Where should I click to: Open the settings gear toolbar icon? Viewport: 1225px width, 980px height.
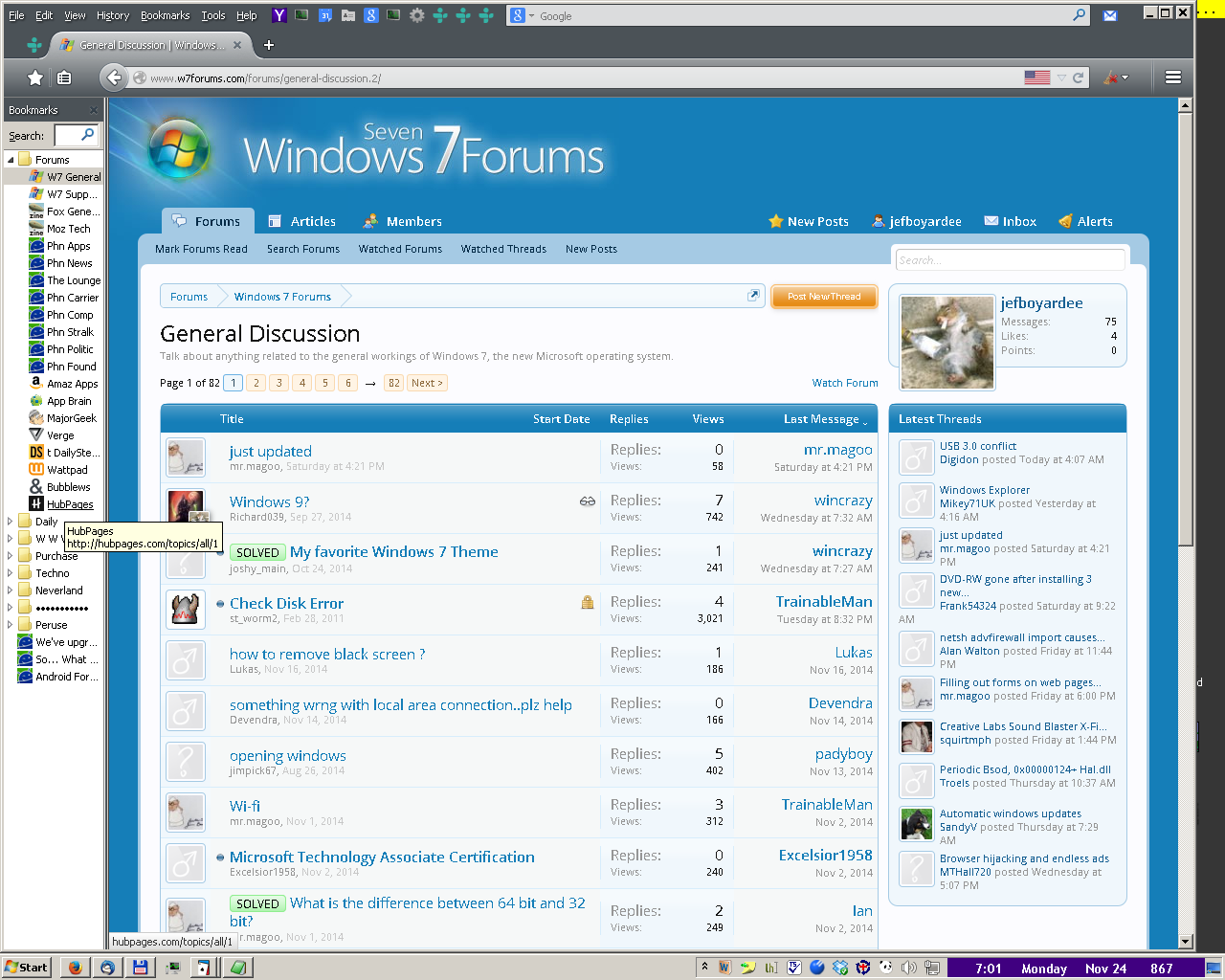(x=416, y=15)
